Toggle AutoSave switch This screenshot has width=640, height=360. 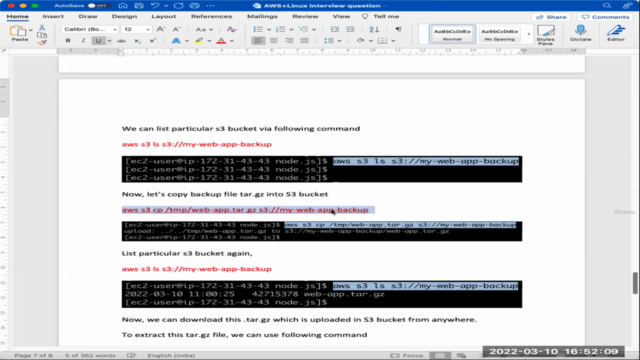click(98, 6)
